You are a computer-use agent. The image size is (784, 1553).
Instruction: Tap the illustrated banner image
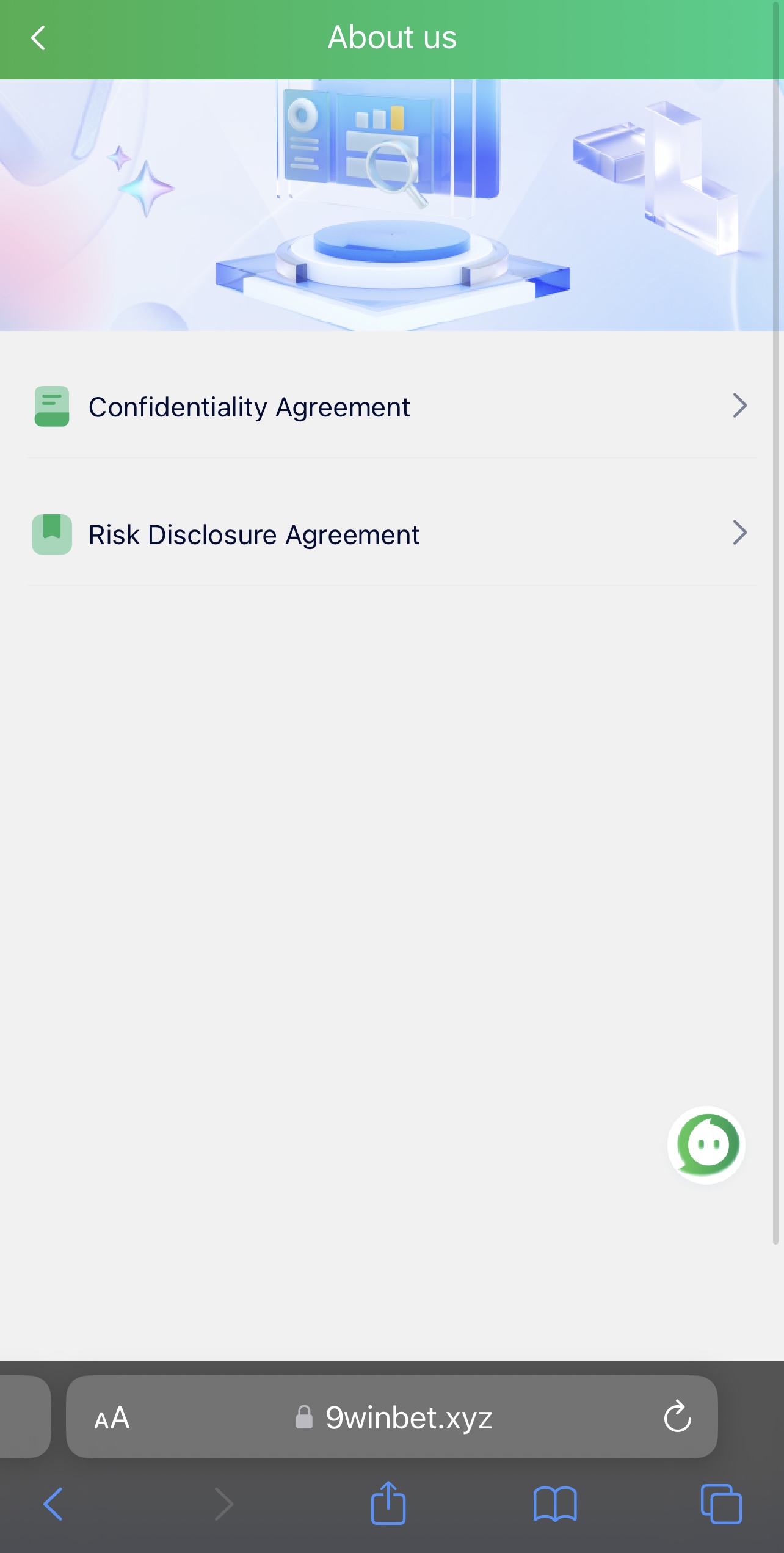[392, 205]
